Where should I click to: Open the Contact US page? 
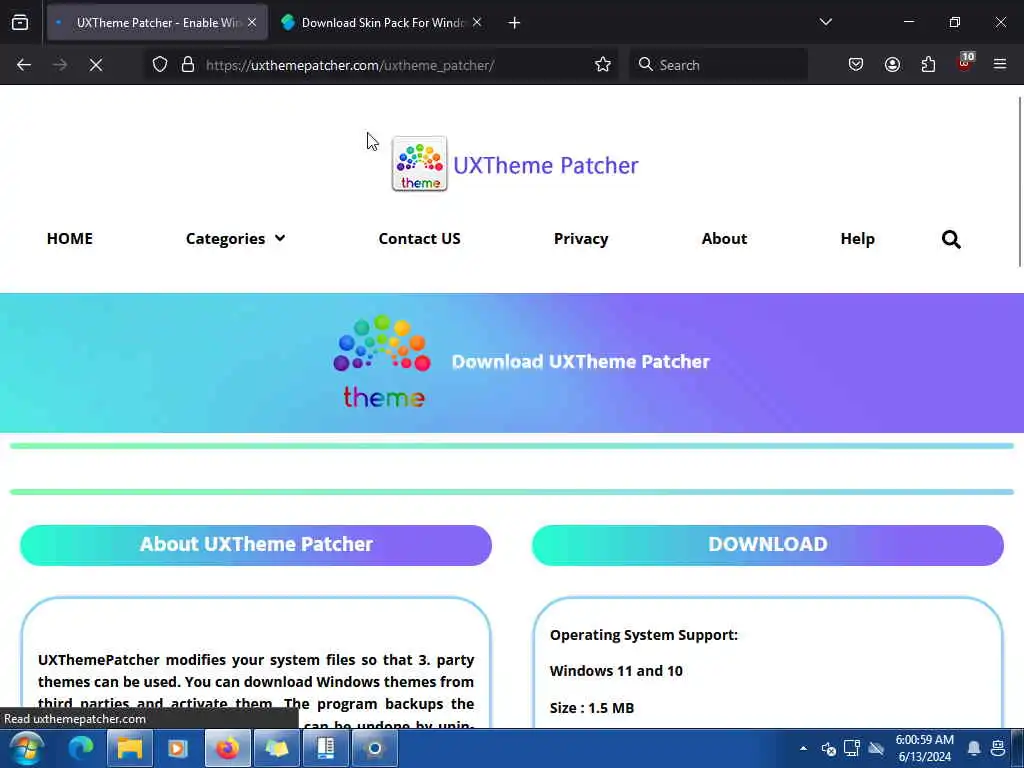tap(419, 239)
